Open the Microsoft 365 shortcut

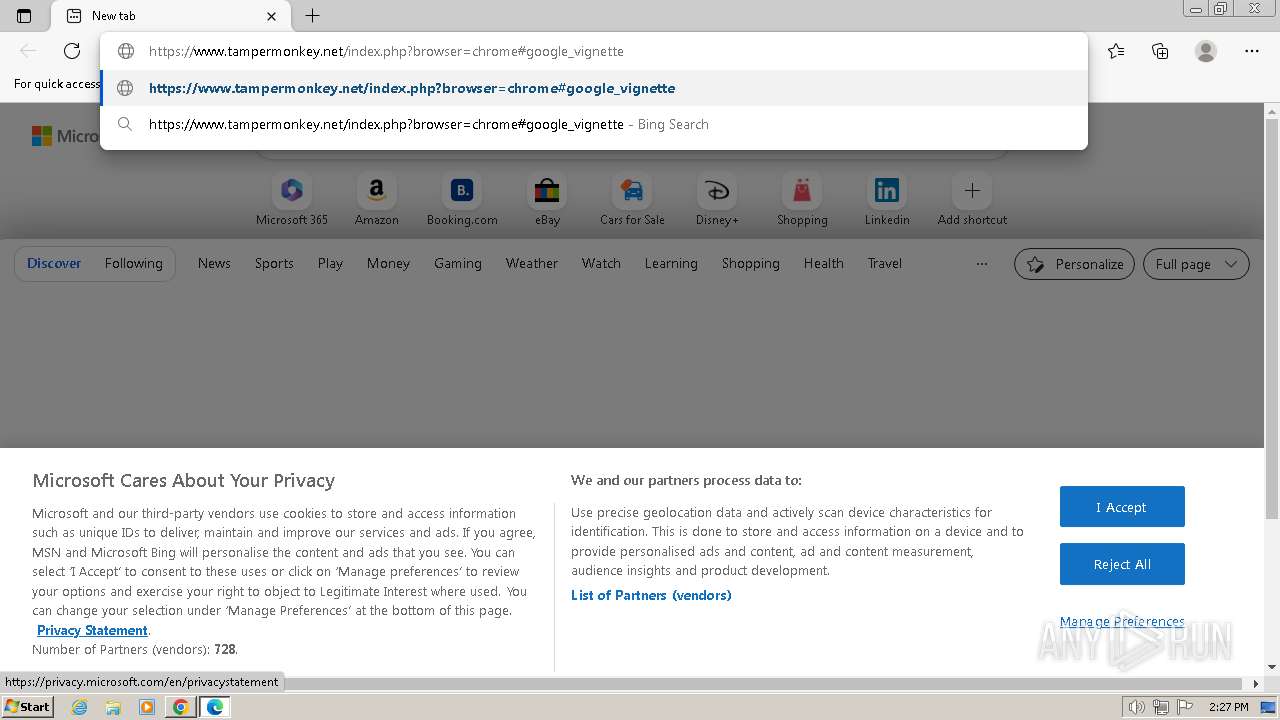[292, 199]
